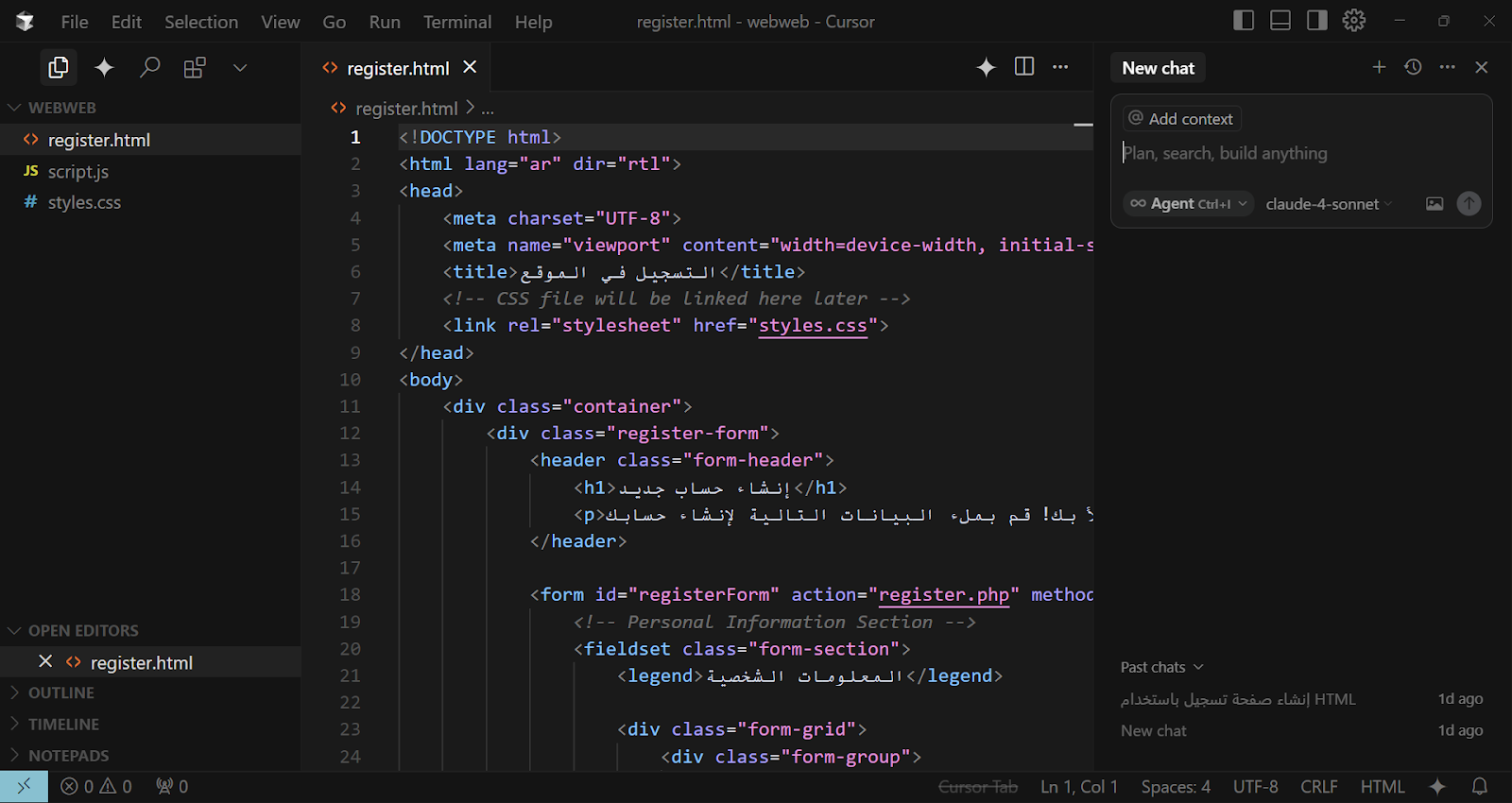Toggle the AI pane layout button
This screenshot has height=803, width=1512.
pyautogui.click(x=1316, y=21)
